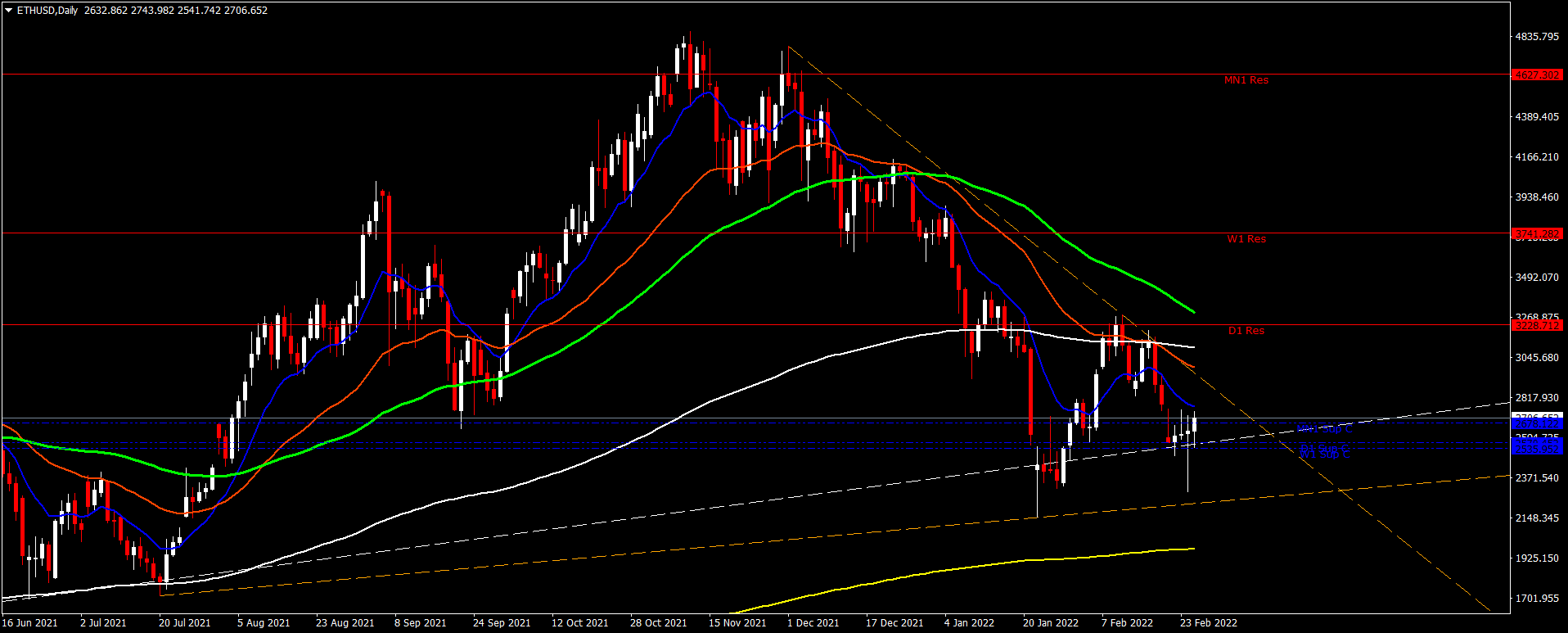Click the 28 Oct 2021 date label
The image size is (1568, 633).
pyautogui.click(x=658, y=623)
